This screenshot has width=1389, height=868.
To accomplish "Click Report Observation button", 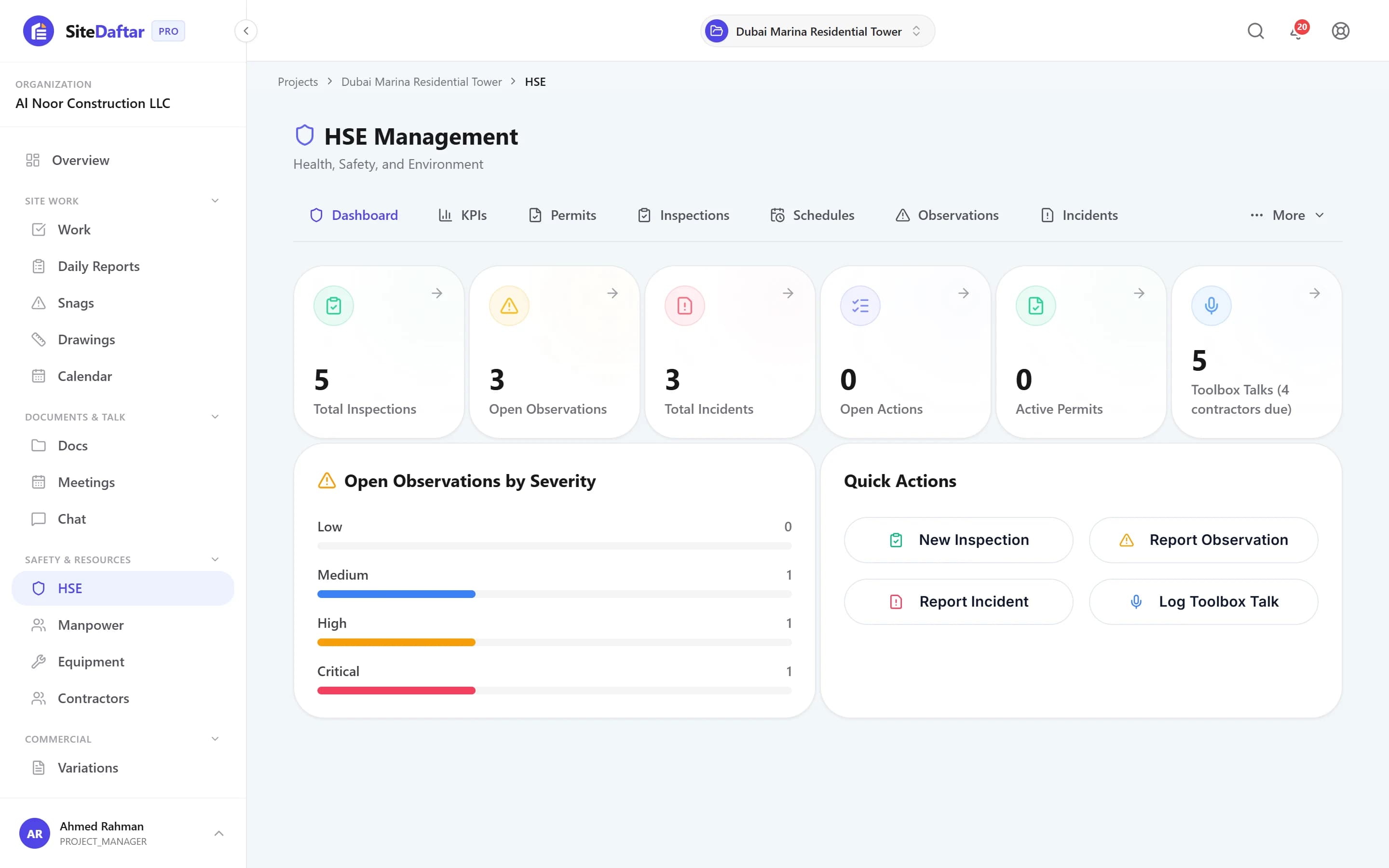I will click(1203, 540).
